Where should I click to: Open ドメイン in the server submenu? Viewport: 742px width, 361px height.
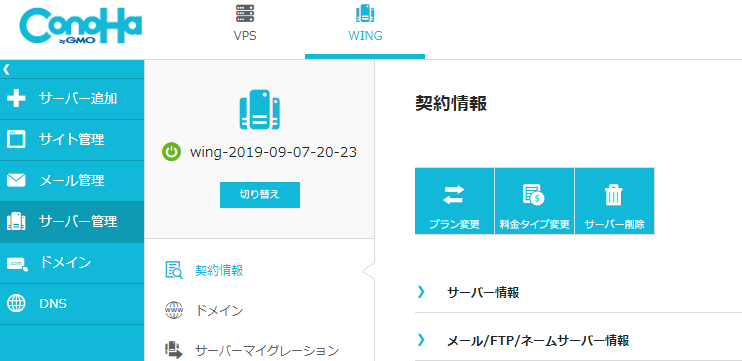pos(220,311)
